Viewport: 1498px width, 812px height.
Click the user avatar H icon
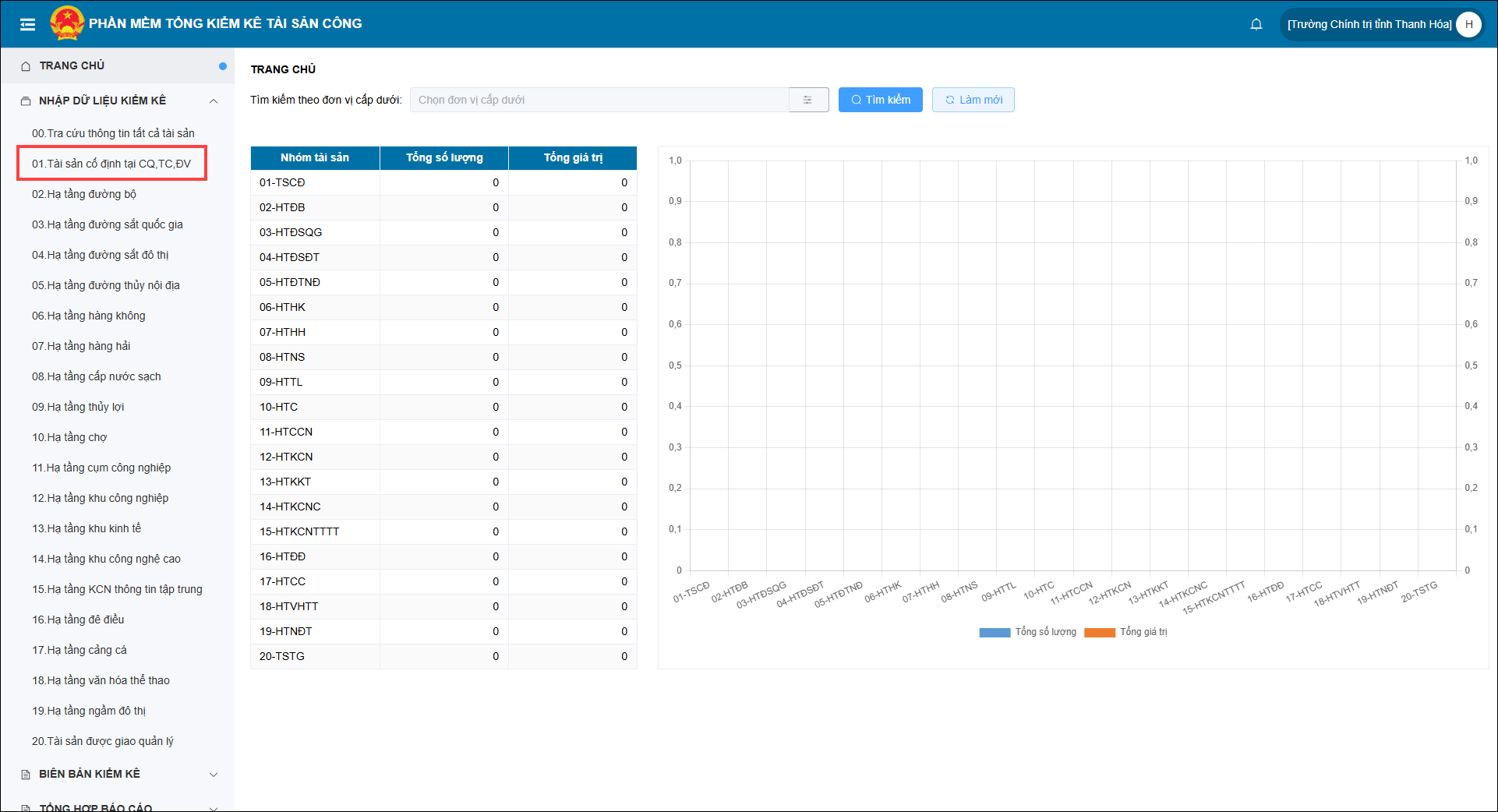pos(1468,24)
